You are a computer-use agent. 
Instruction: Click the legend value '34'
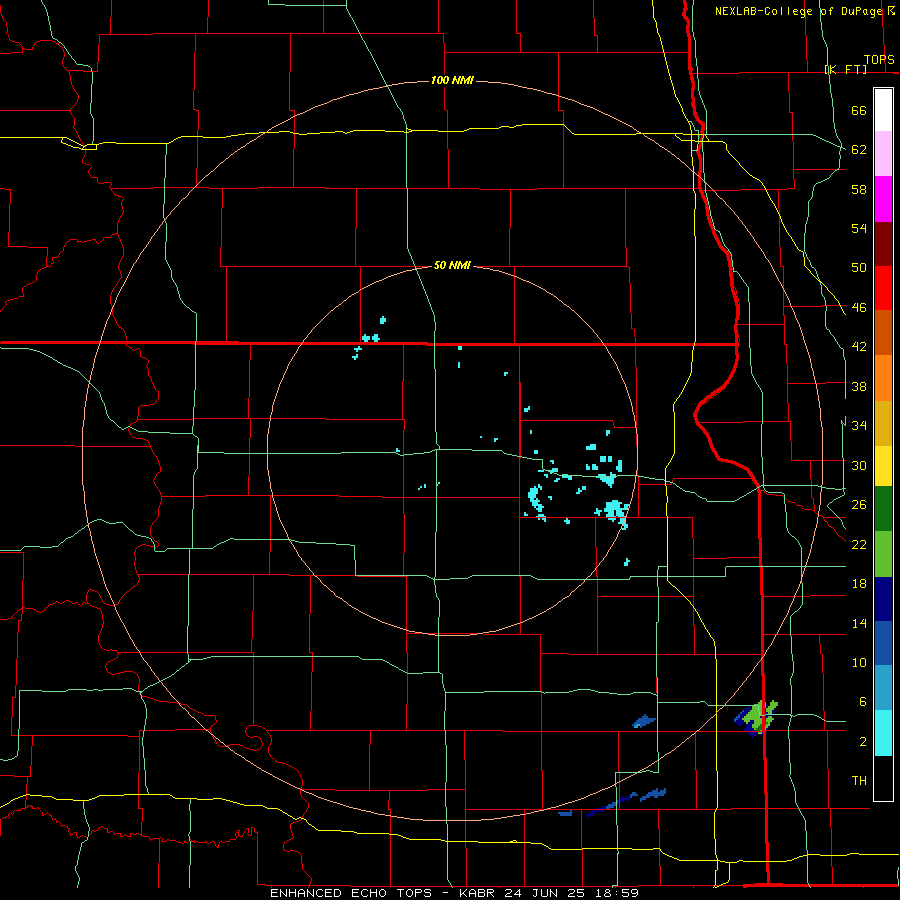coord(859,426)
